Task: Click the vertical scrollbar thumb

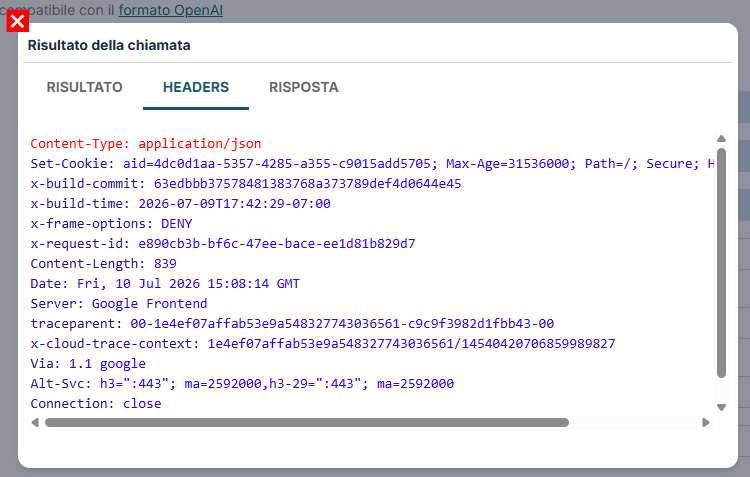Action: click(x=721, y=263)
